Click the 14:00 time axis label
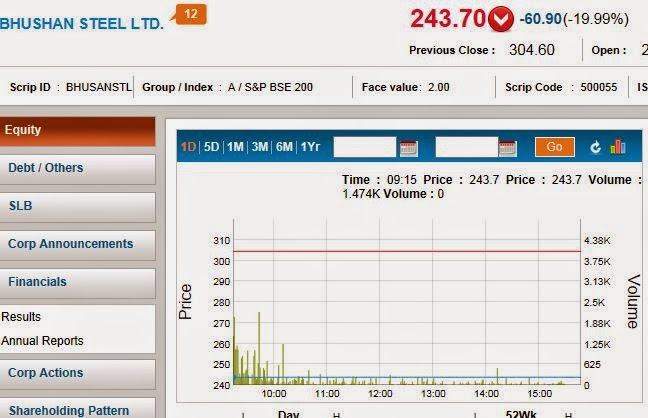Screen dimensions: 648x418 486,394
